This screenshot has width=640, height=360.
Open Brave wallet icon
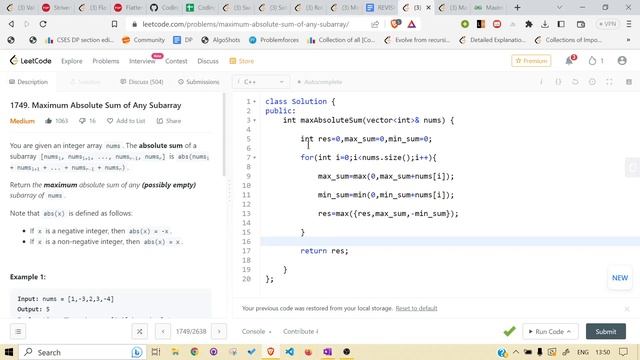pyautogui.click(x=581, y=24)
